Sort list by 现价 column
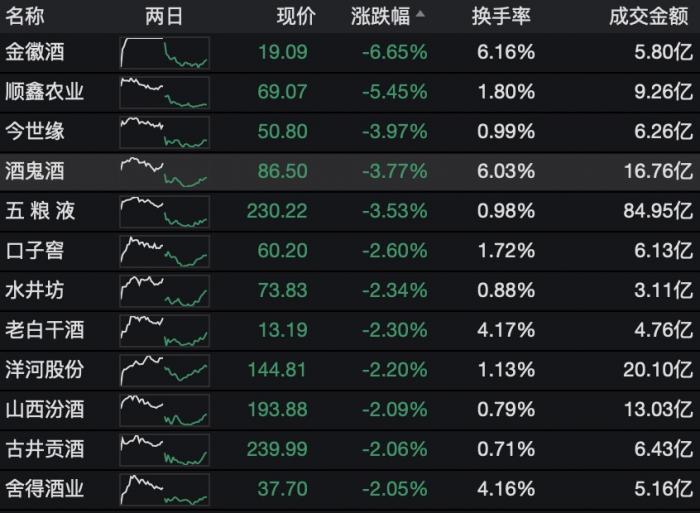Image resolution: width=700 pixels, height=513 pixels. pos(295,17)
